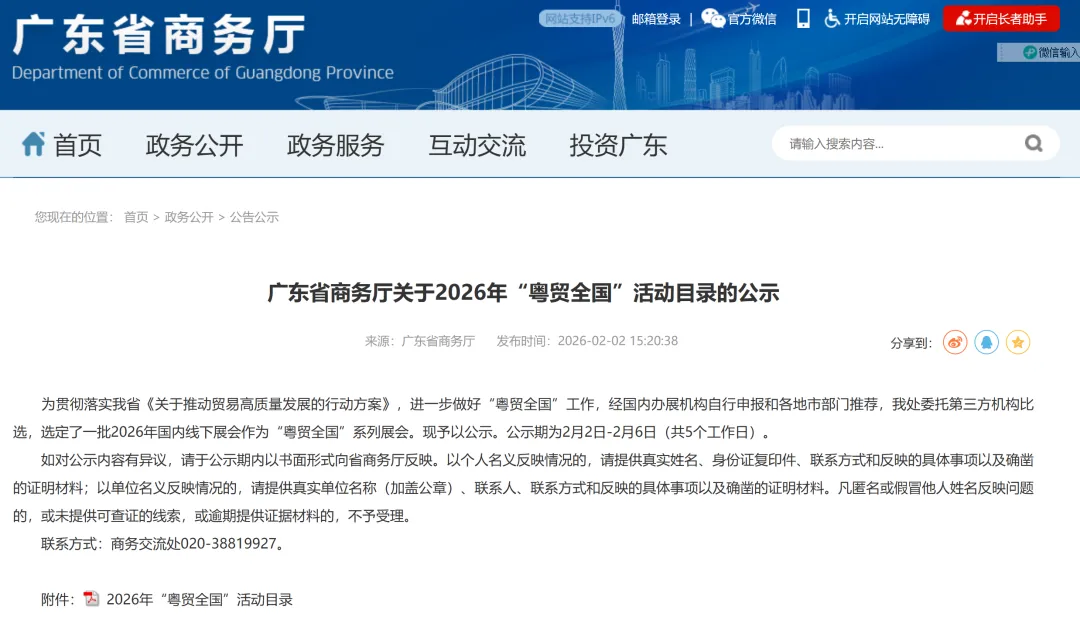Screen dimensions: 1080x617
Task: Open the 互动交流 navigation menu
Action: [x=477, y=145]
